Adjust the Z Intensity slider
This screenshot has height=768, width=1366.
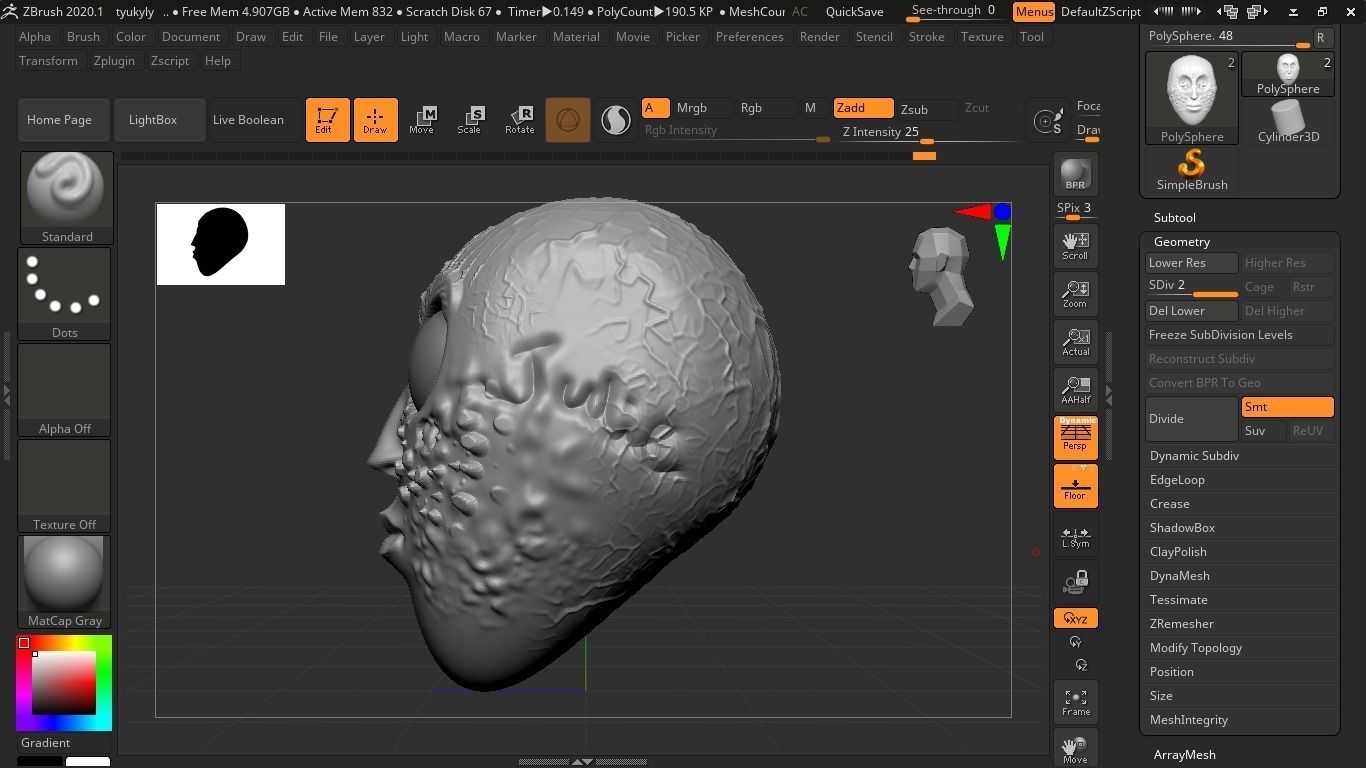tap(930, 132)
